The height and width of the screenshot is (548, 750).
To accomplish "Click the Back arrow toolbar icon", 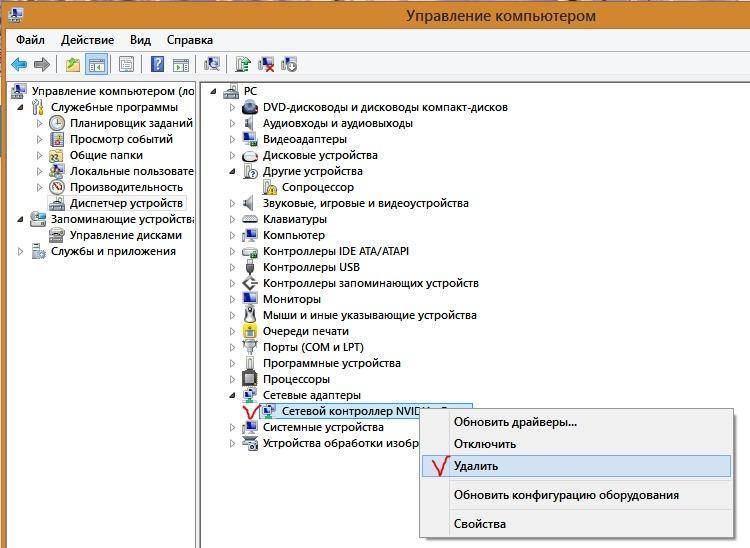I will click(x=19, y=64).
